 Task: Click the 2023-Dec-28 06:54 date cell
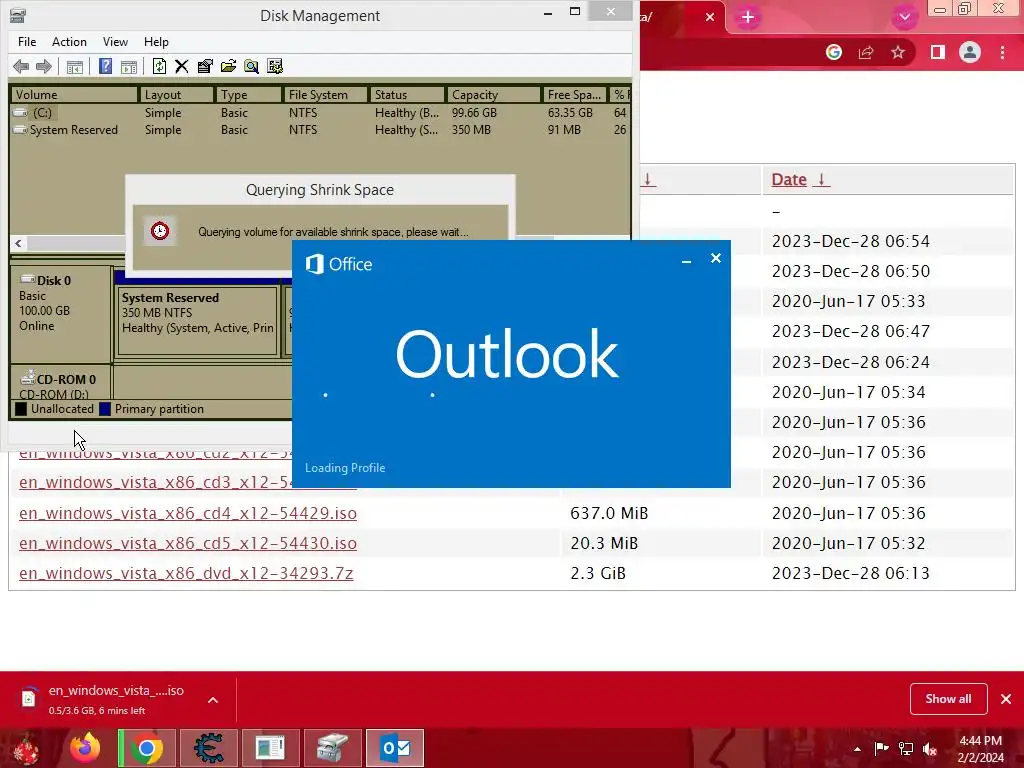(851, 242)
